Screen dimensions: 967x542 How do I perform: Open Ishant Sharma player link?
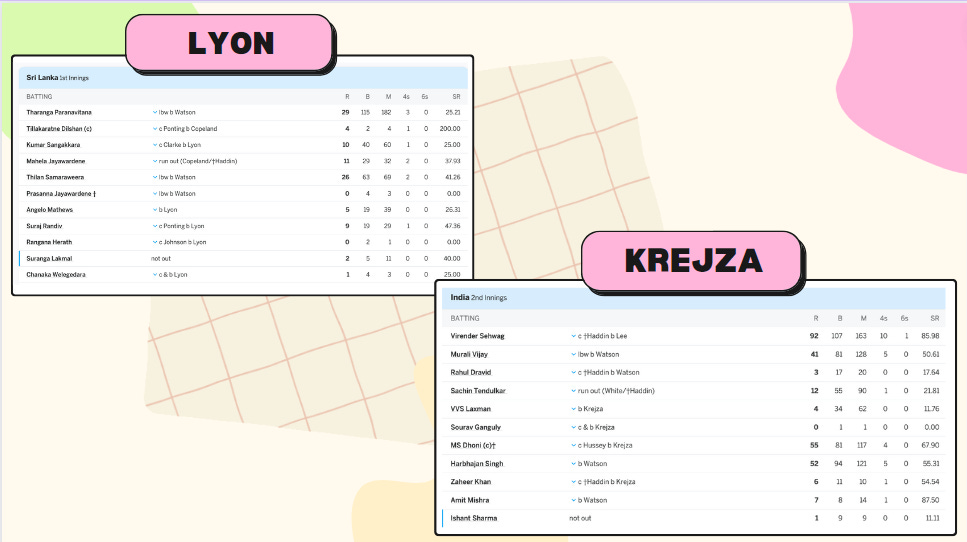point(474,518)
